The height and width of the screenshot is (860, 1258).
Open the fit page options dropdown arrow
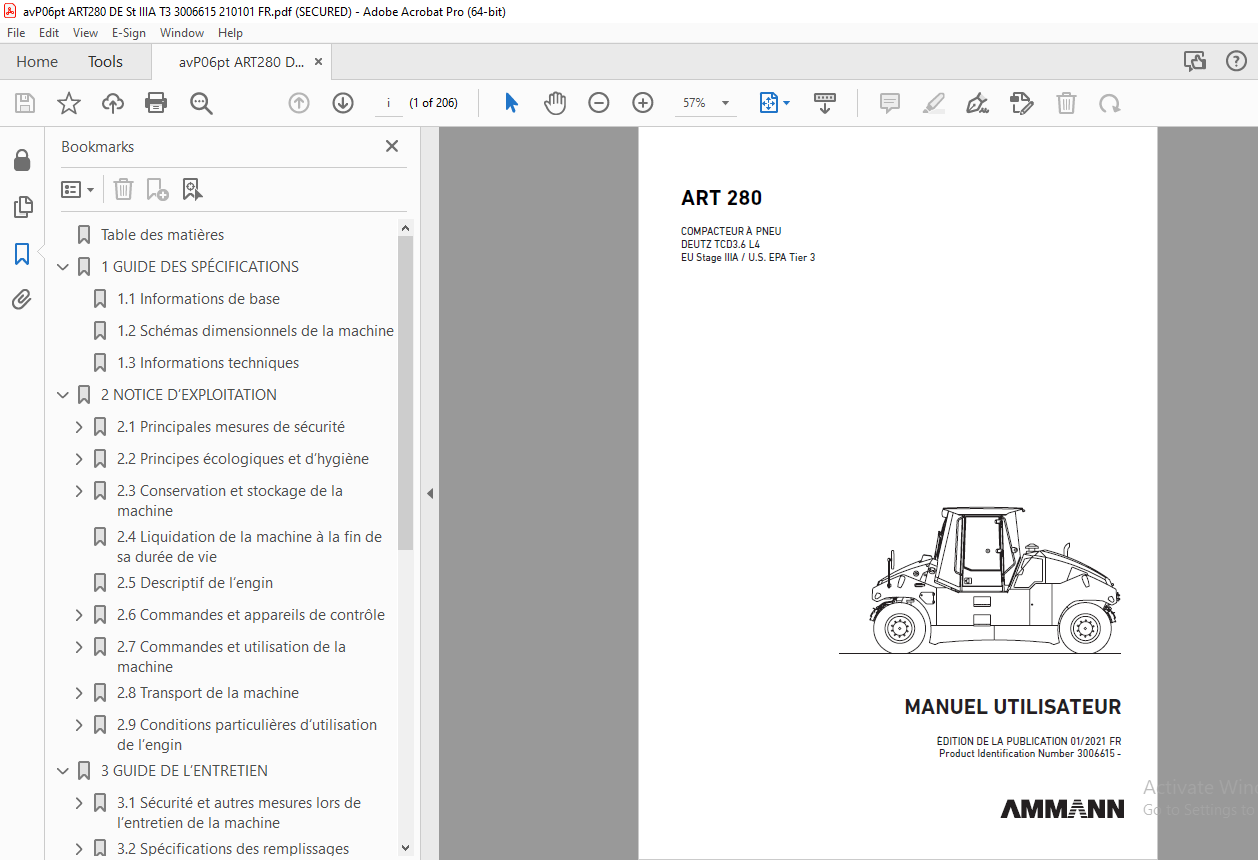click(x=786, y=103)
